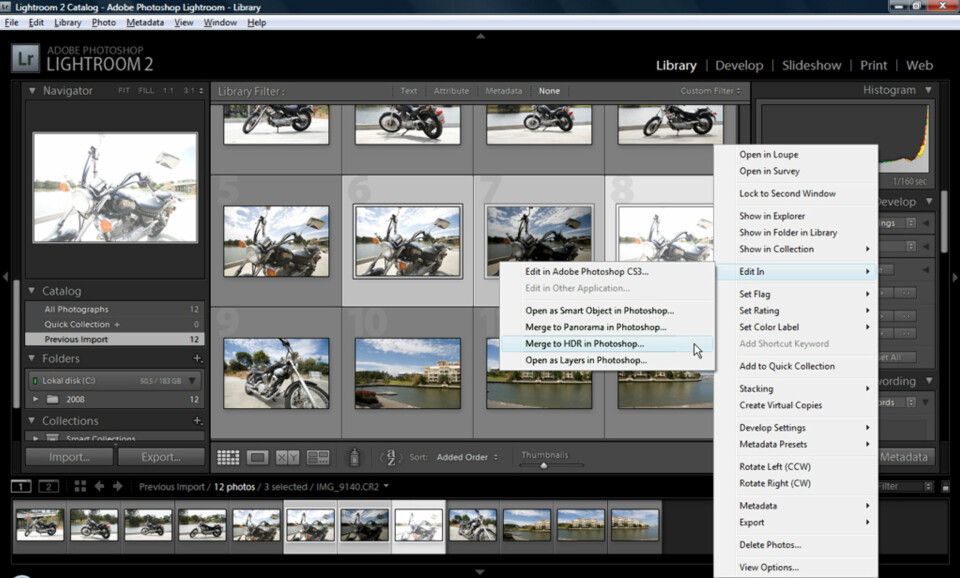This screenshot has width=960, height=578.
Task: Select grid thumbnail number 9 motorcycle photo
Action: [x=276, y=373]
